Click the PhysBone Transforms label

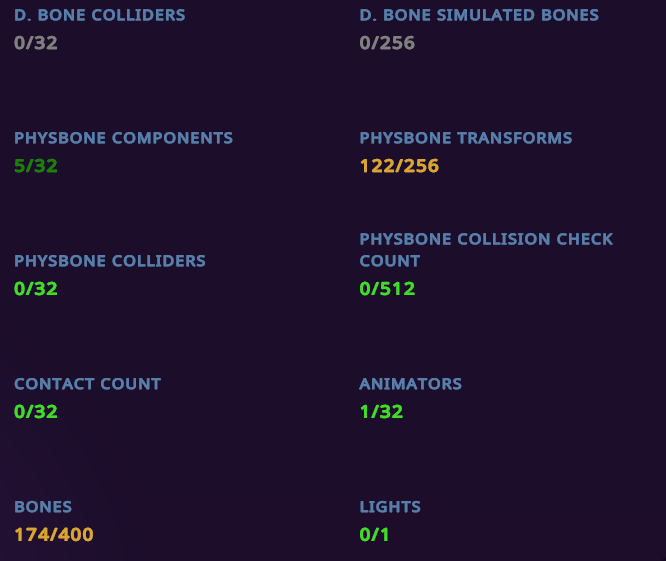(465, 138)
